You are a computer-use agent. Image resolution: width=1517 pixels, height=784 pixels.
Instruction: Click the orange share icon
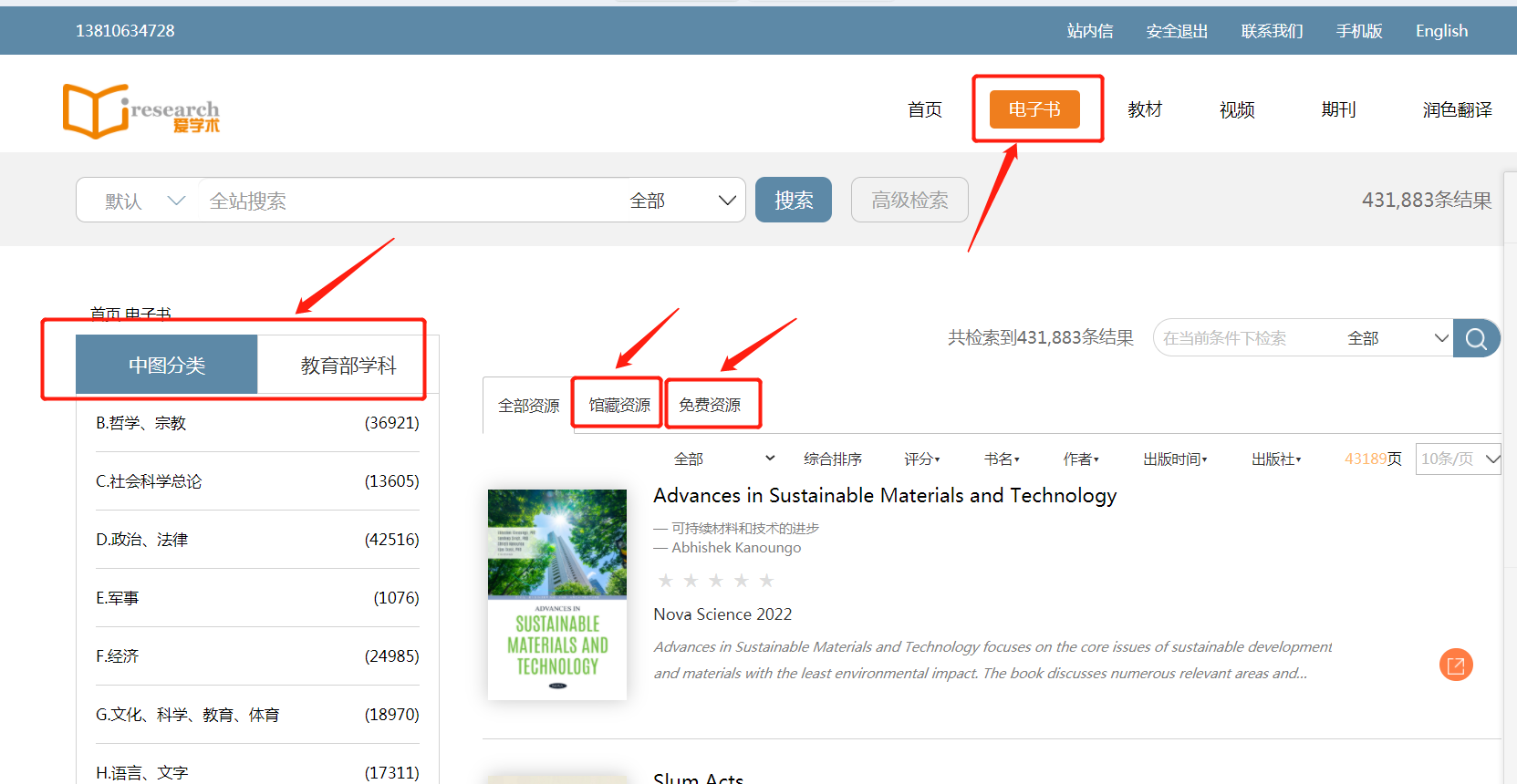tap(1456, 665)
